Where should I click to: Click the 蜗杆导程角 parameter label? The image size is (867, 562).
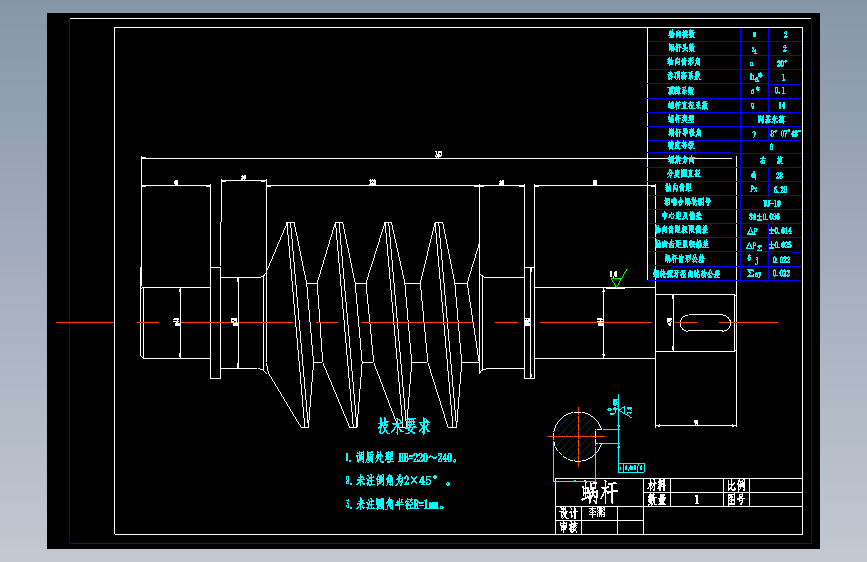(685, 133)
